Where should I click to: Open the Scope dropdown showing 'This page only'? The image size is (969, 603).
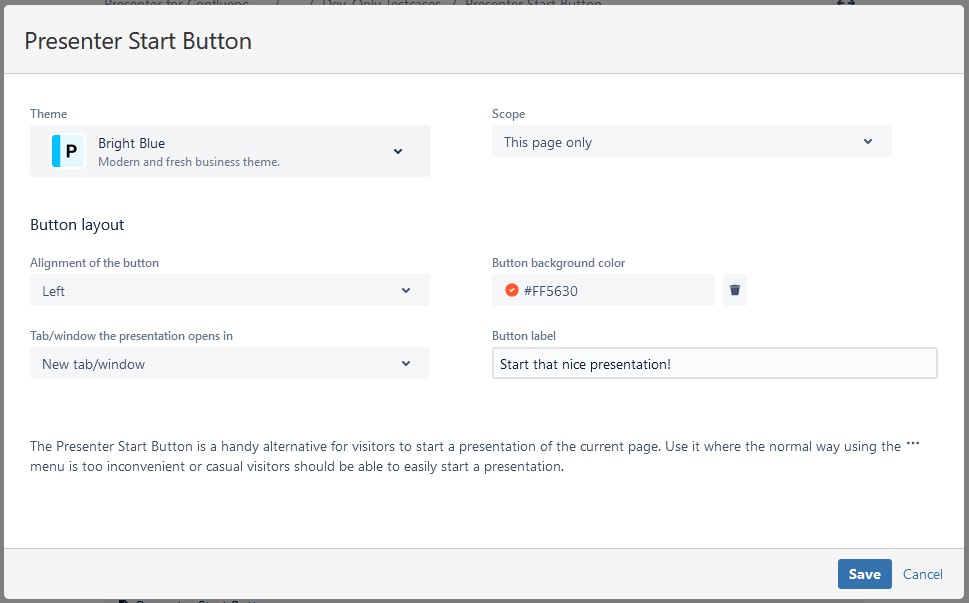point(691,141)
